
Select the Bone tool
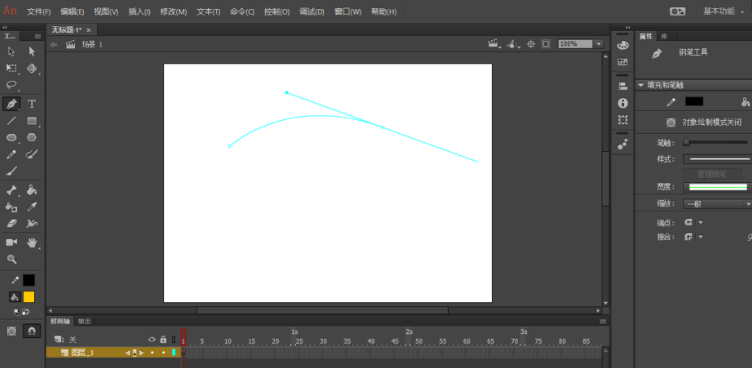click(x=12, y=190)
